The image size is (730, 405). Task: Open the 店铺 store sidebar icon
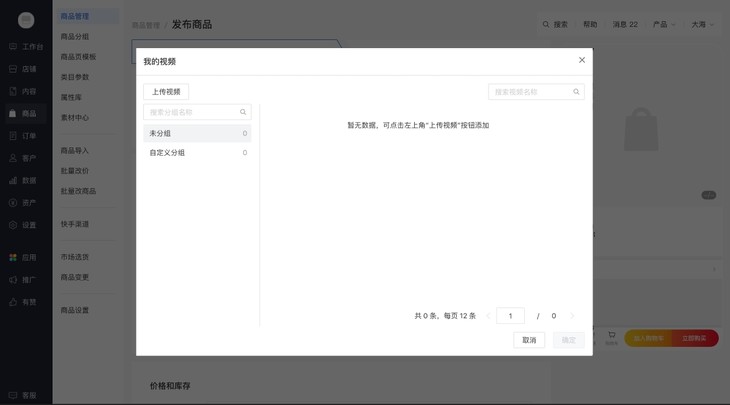(x=13, y=69)
